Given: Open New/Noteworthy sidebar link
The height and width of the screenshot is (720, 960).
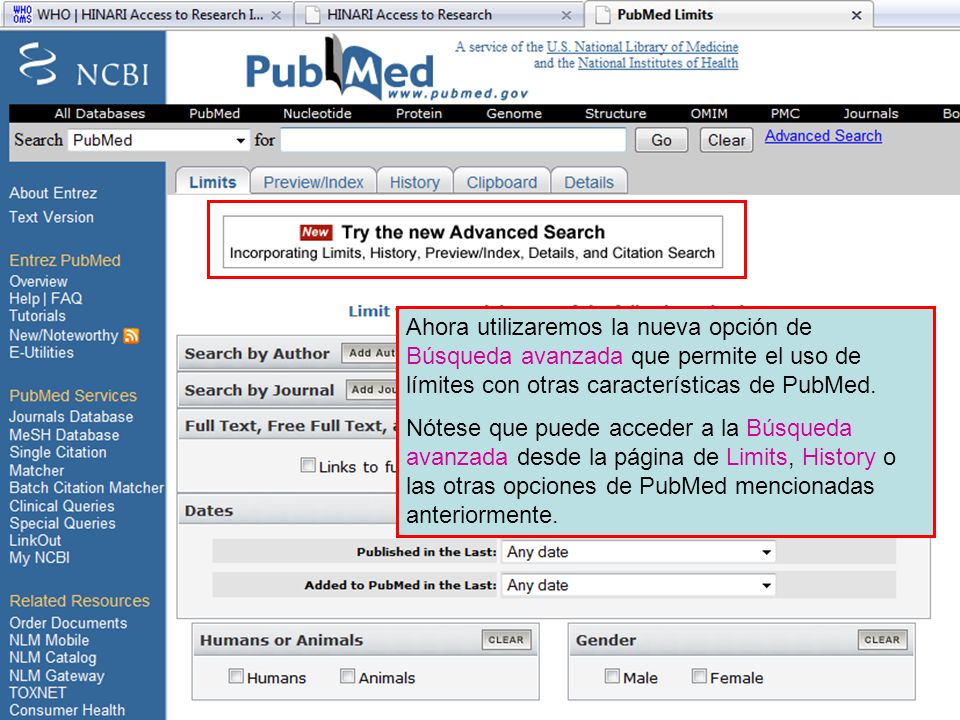Looking at the screenshot, I should (x=63, y=335).
